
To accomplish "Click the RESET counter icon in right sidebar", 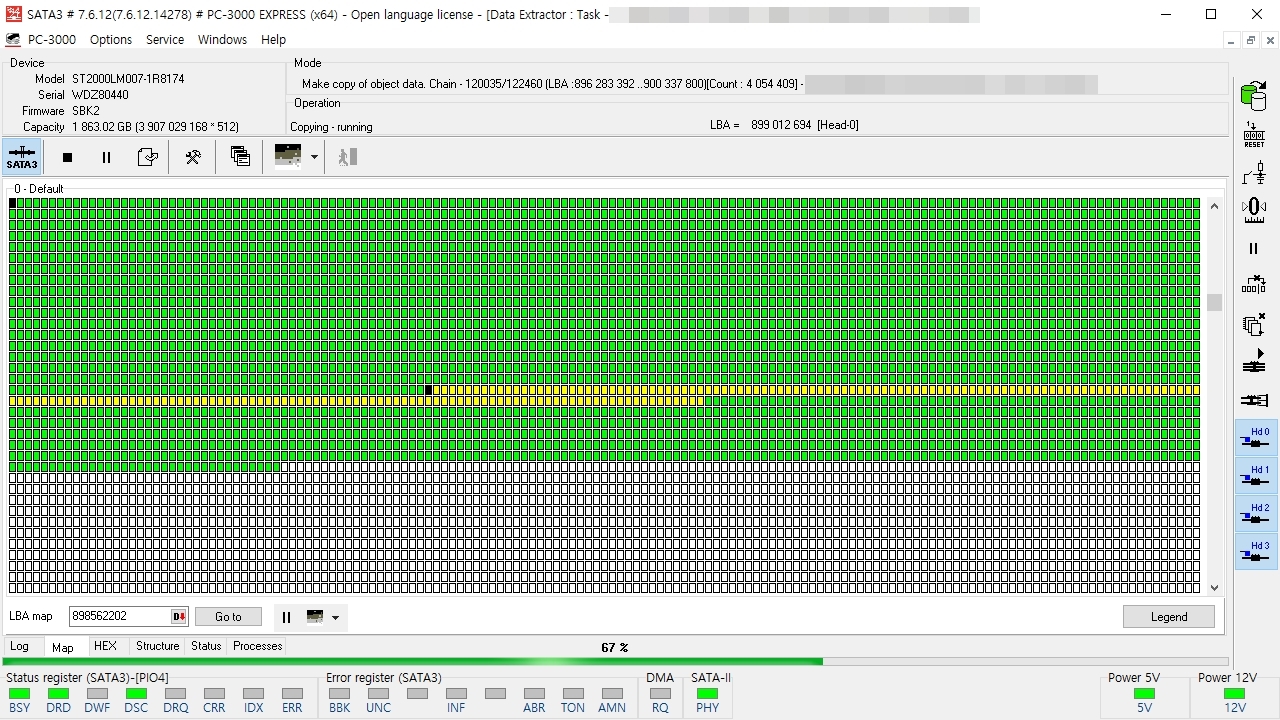I will coord(1253,135).
